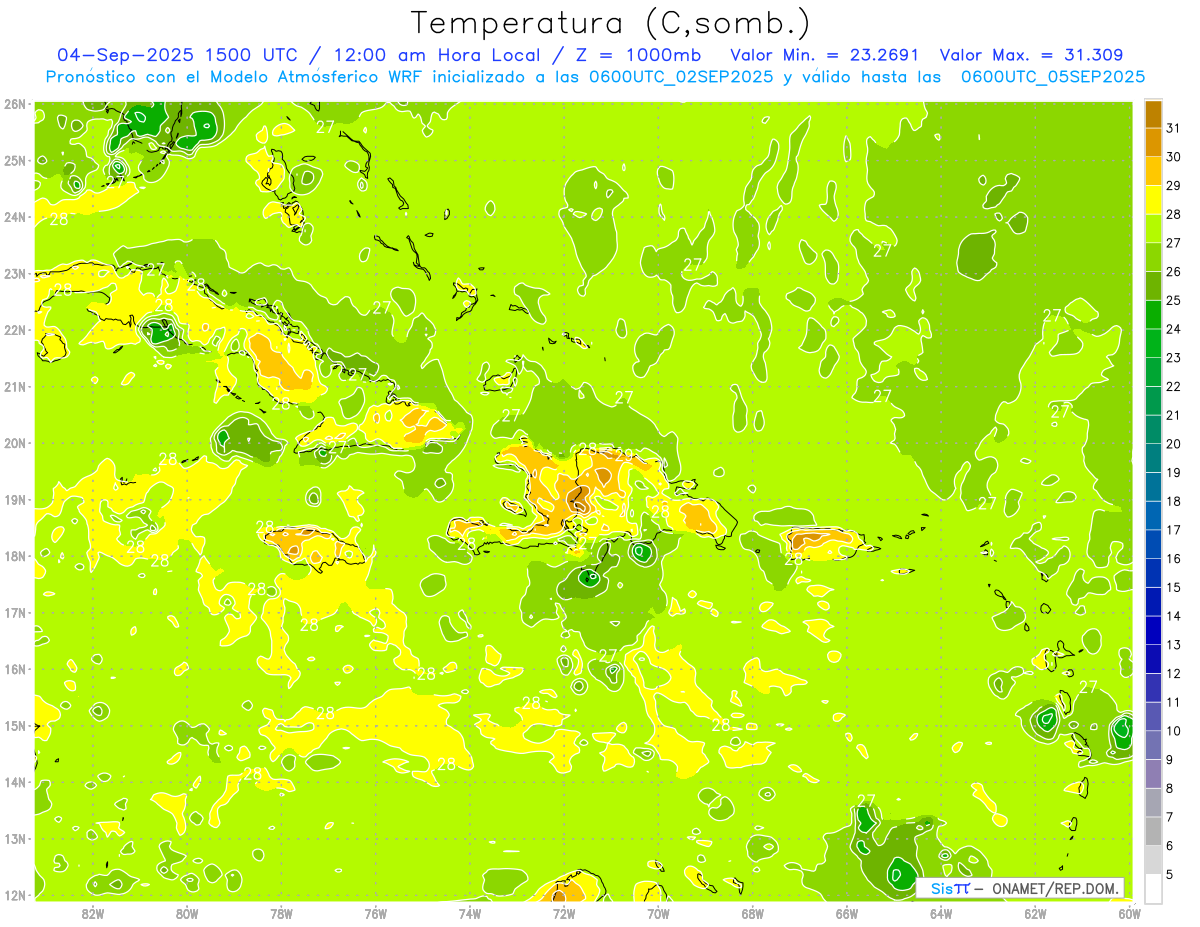The image size is (1200, 927).
Task: Click the '04-Sep-2025 1500 UTC' date text
Action: click(x=177, y=55)
